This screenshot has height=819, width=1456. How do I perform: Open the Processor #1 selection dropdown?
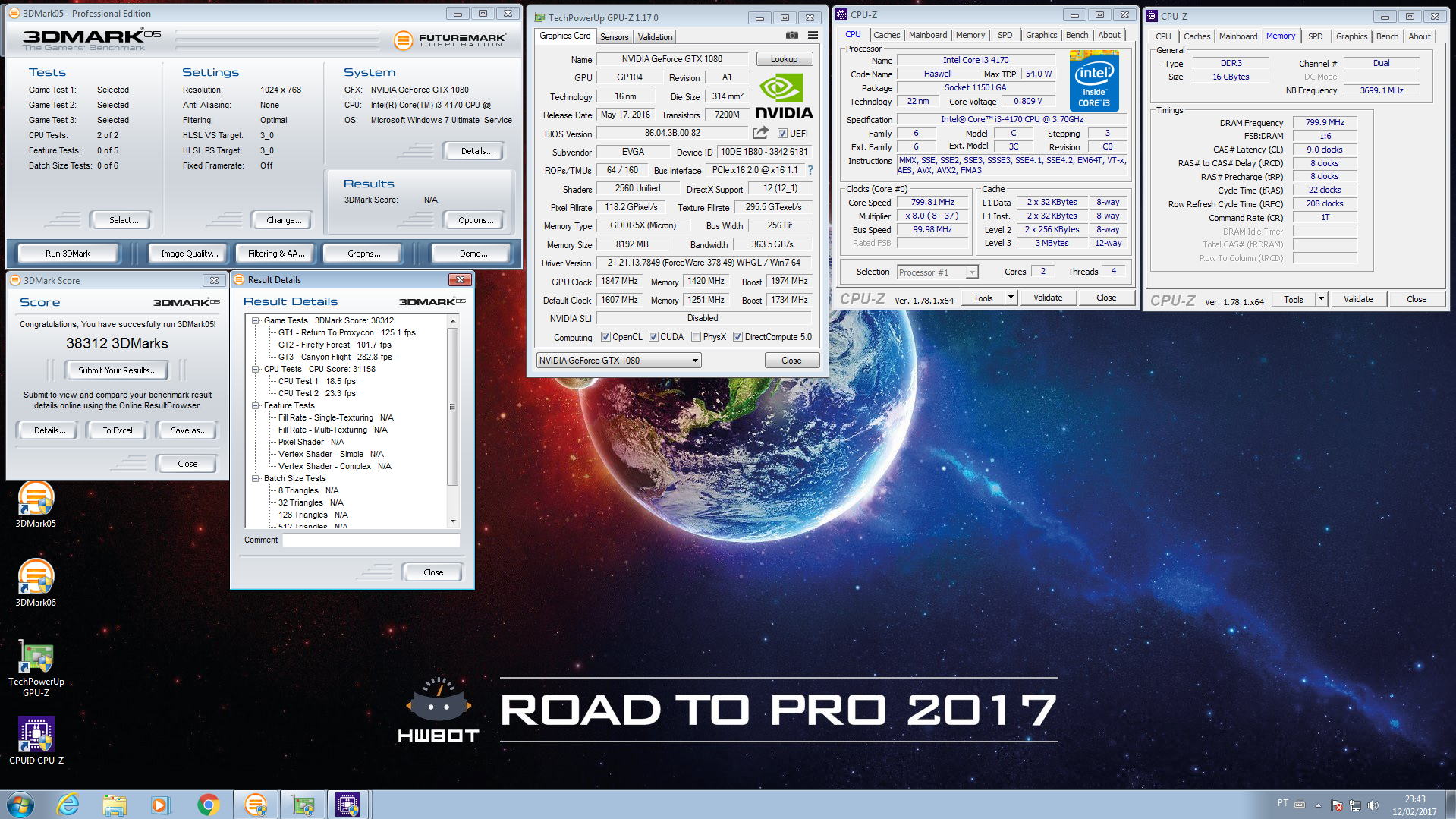coord(938,272)
